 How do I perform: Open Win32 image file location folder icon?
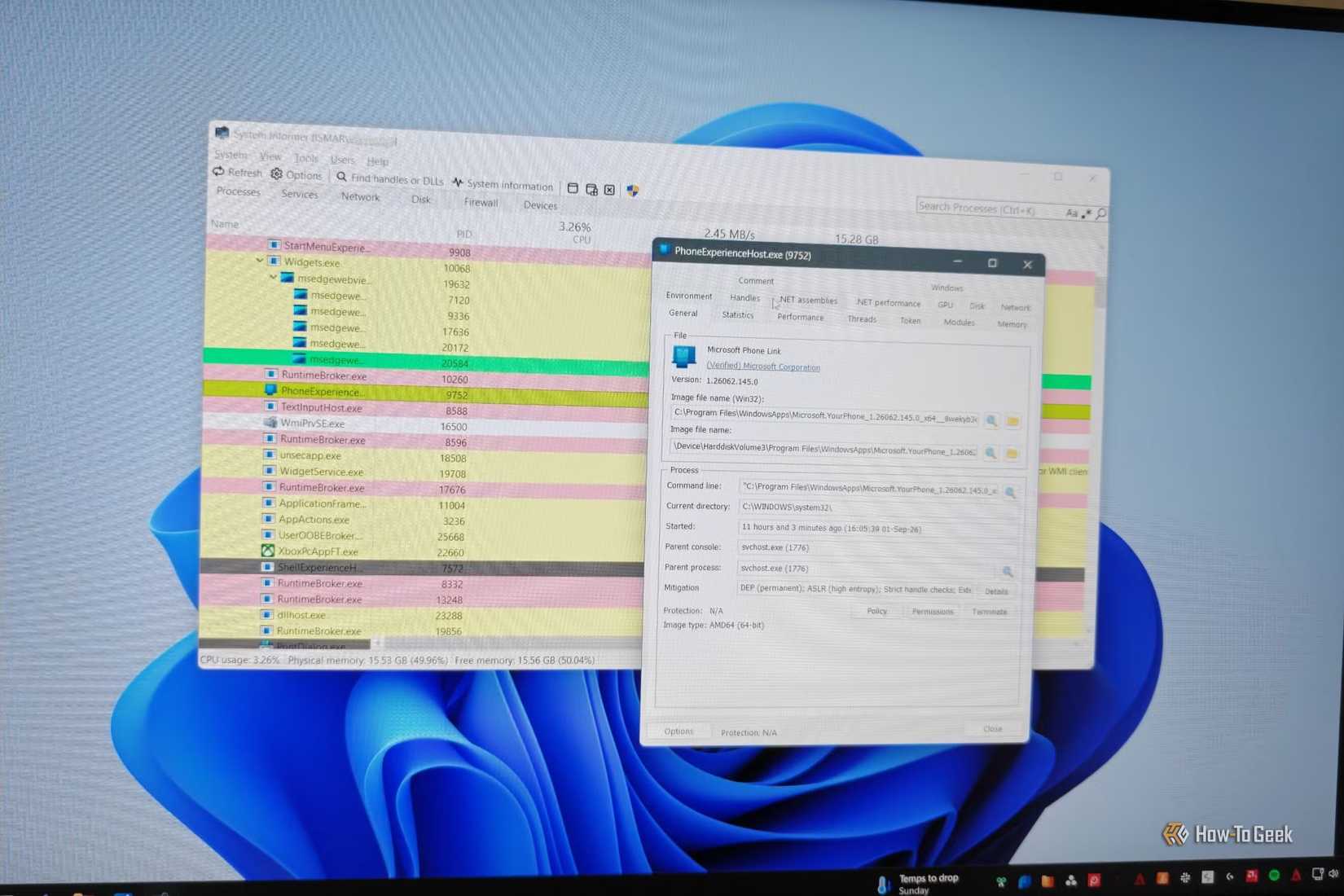1012,422
